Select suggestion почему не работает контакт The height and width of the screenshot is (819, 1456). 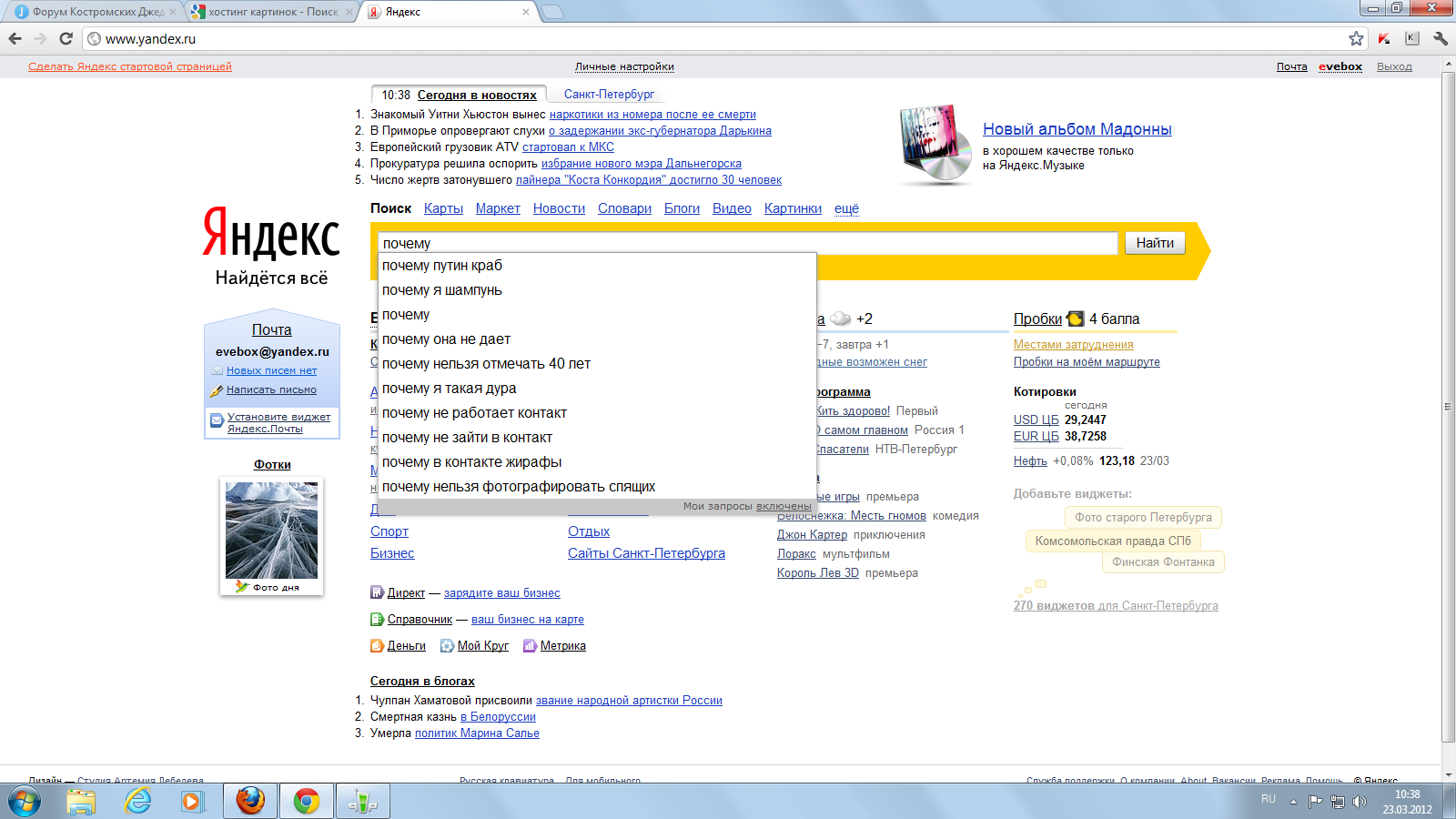(x=597, y=413)
